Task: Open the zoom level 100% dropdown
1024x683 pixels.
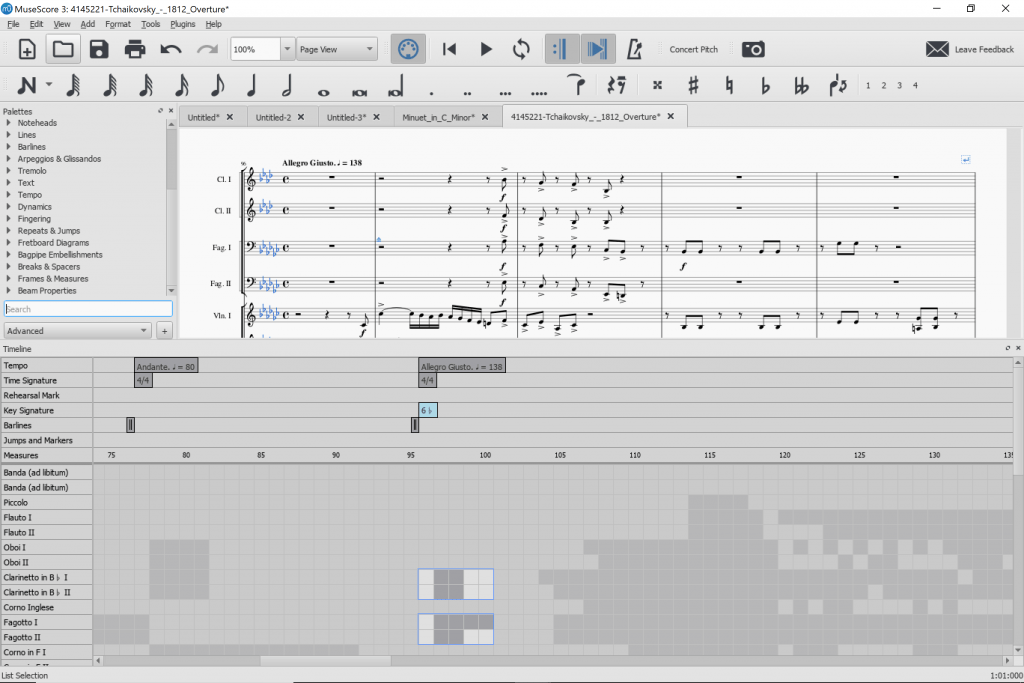Action: click(287, 49)
